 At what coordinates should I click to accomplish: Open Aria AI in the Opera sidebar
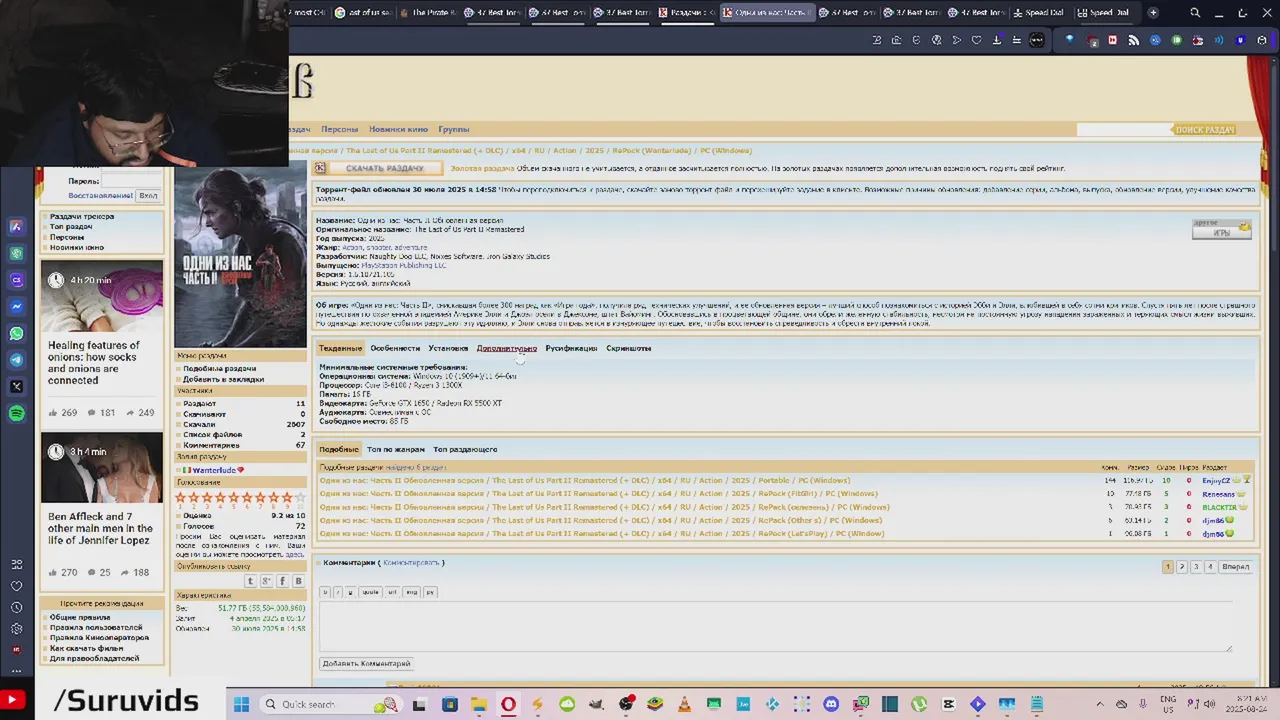click(x=16, y=227)
